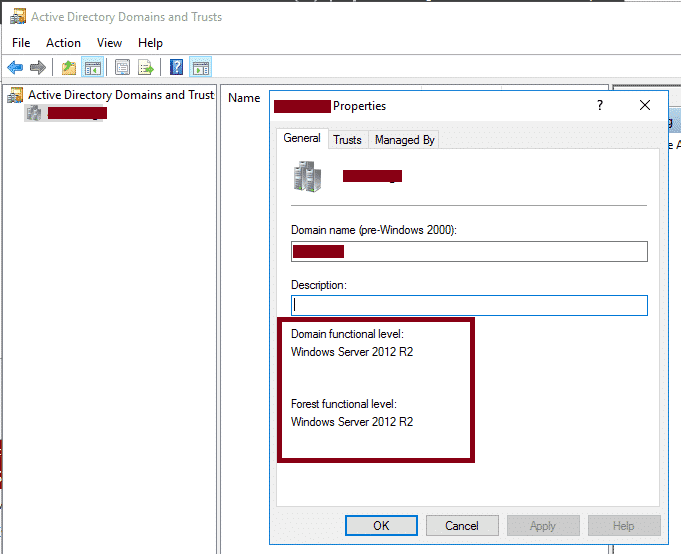Image resolution: width=681 pixels, height=554 pixels.
Task: Select the General tab
Action: 302,138
